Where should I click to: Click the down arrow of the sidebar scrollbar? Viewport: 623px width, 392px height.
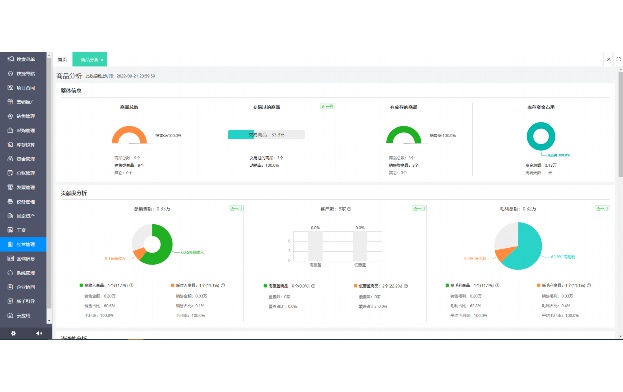(x=49, y=321)
